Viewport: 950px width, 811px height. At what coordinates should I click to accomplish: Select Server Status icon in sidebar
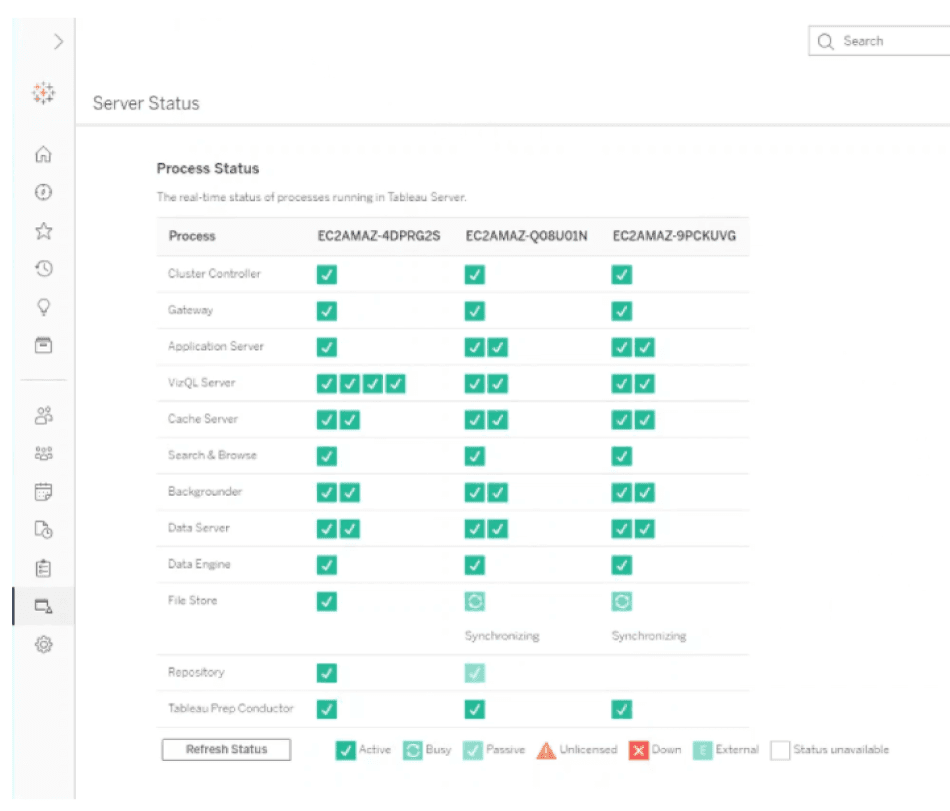pos(43,606)
